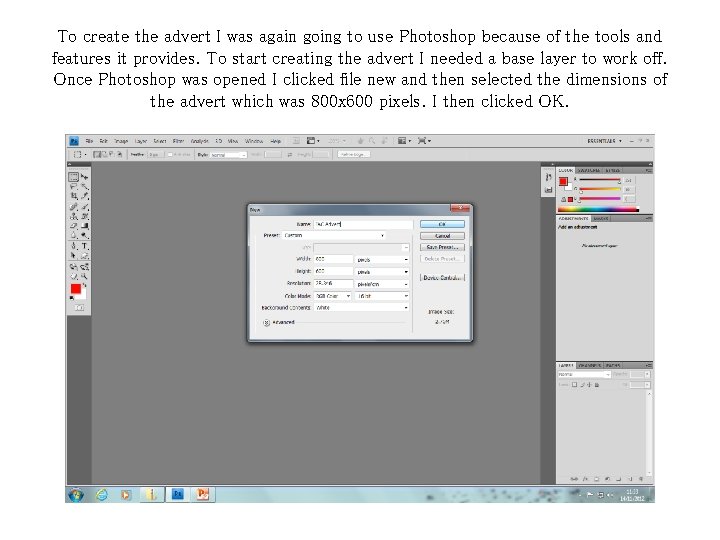Select the Path Selection tool
Image resolution: width=720 pixels, height=540 pixels.
(73, 256)
